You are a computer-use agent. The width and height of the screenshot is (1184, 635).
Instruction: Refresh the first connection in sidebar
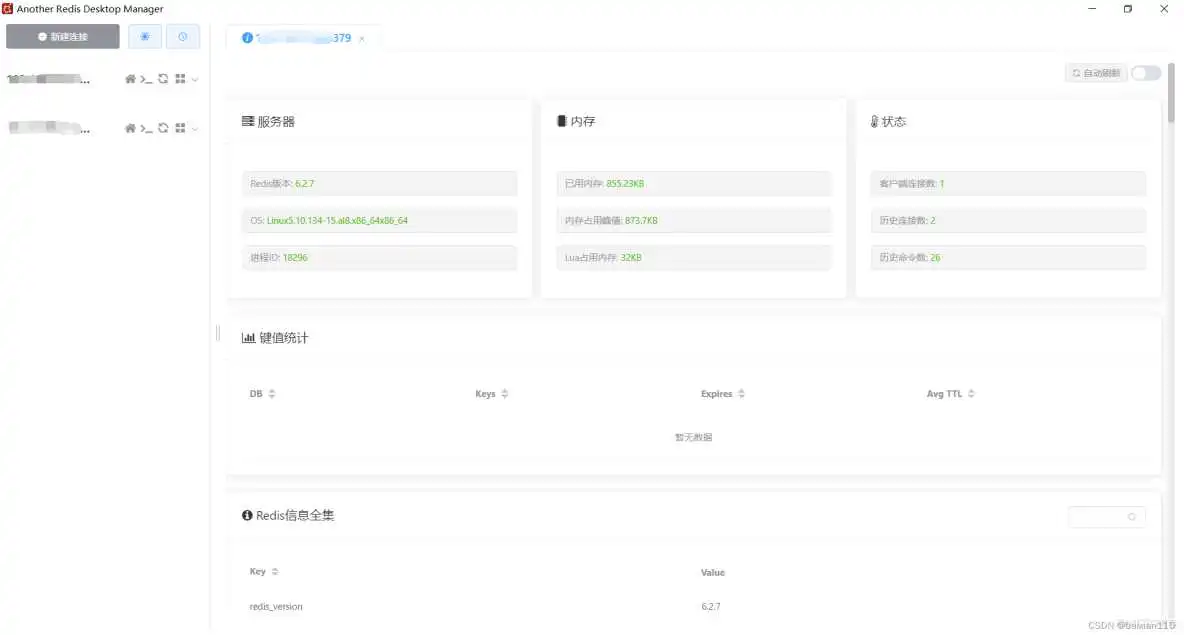[x=163, y=78]
